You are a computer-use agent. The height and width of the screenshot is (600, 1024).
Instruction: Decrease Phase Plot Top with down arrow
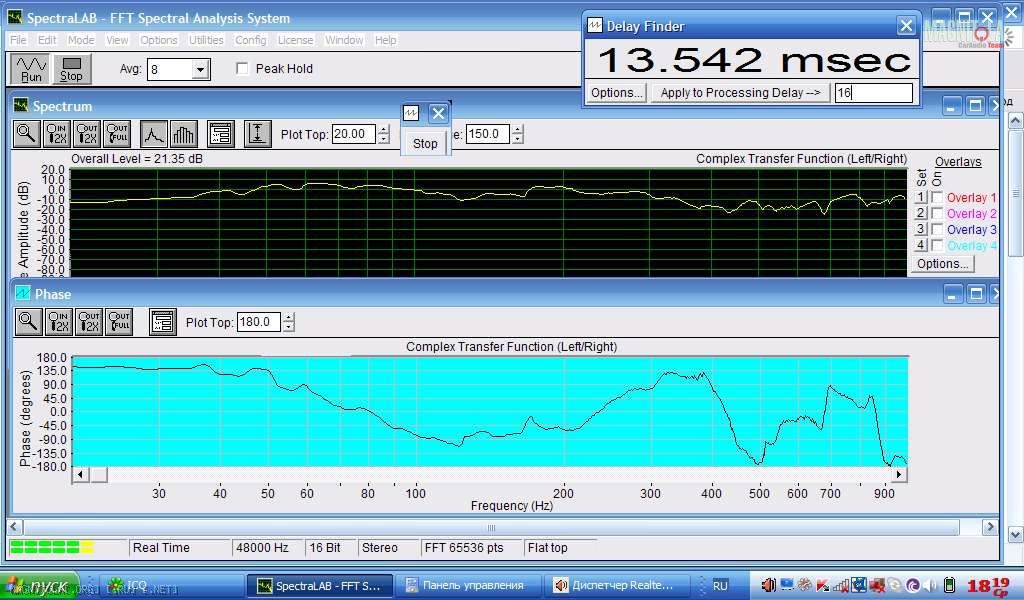pos(289,327)
